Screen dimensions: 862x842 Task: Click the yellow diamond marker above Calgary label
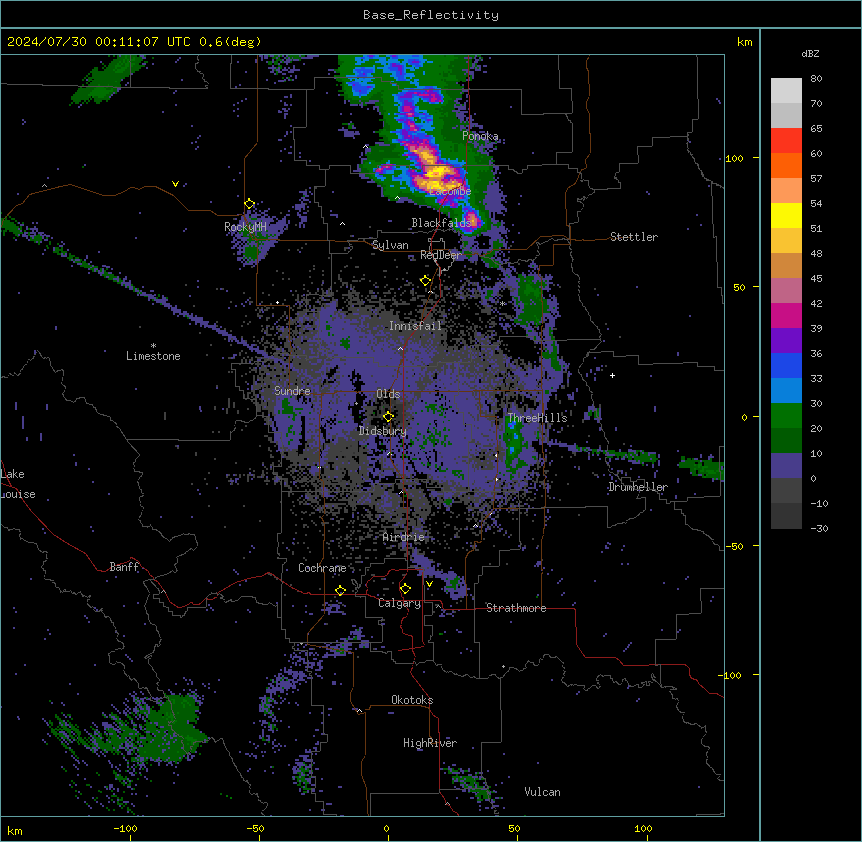pos(405,589)
